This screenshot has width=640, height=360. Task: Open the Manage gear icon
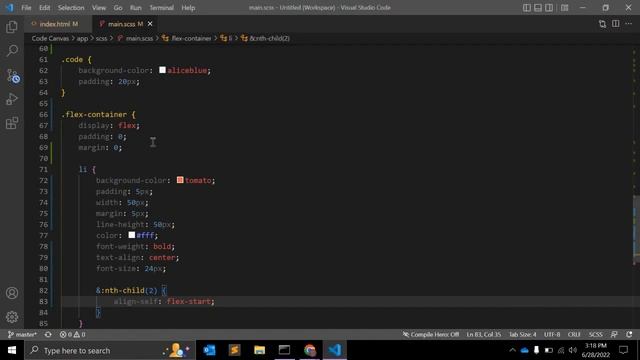(12, 317)
